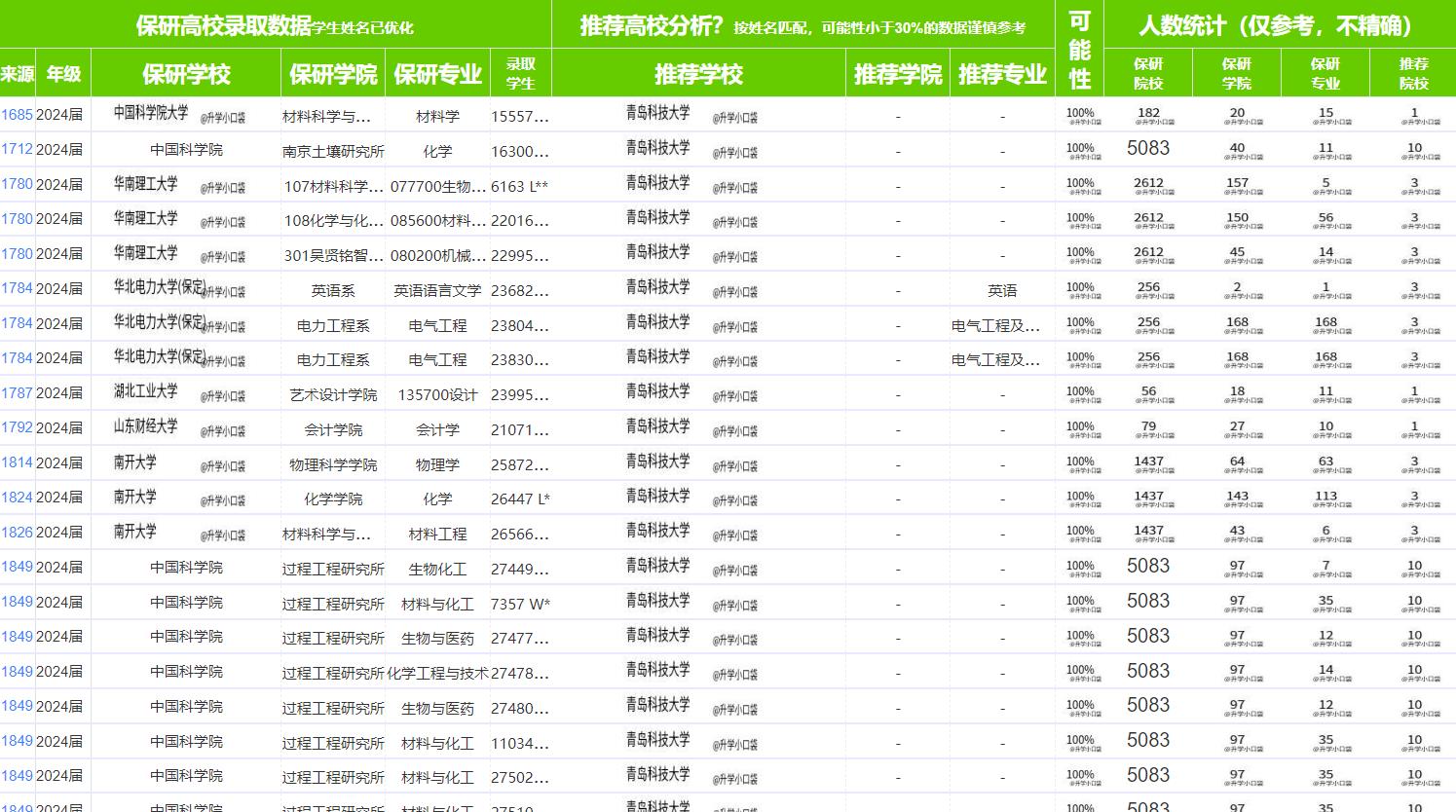Open source link 1780 for 华南理工大学
The image size is (1456, 812).
click(17, 184)
